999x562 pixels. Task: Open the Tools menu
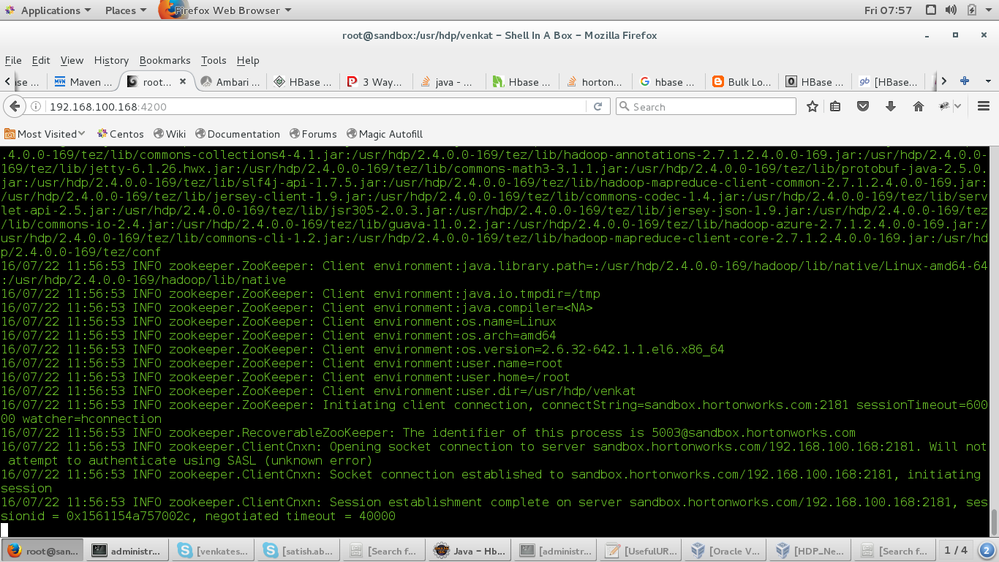tap(213, 60)
